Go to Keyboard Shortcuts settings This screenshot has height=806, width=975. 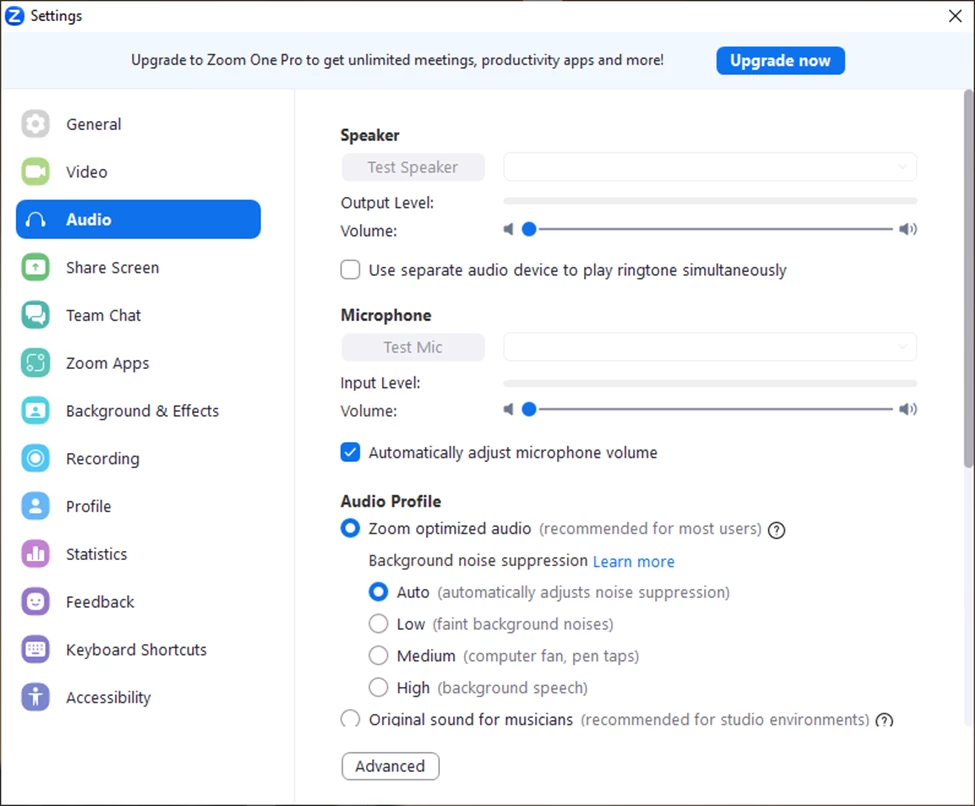[x=138, y=649]
